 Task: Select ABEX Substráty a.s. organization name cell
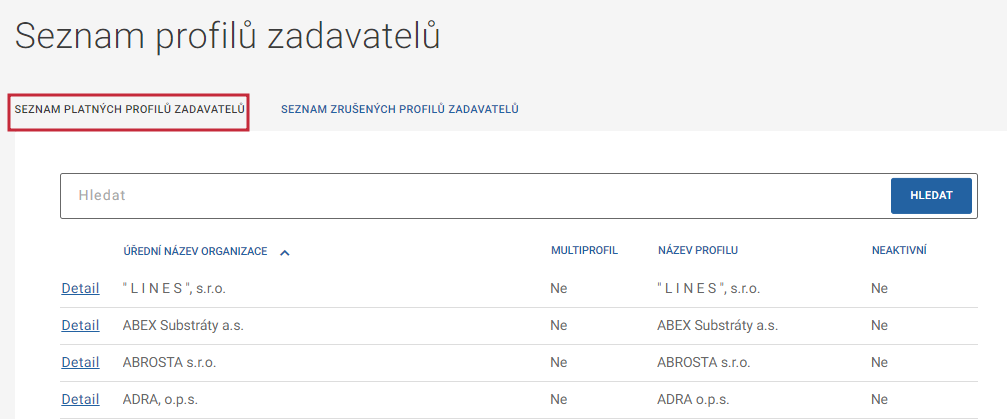coord(183,325)
